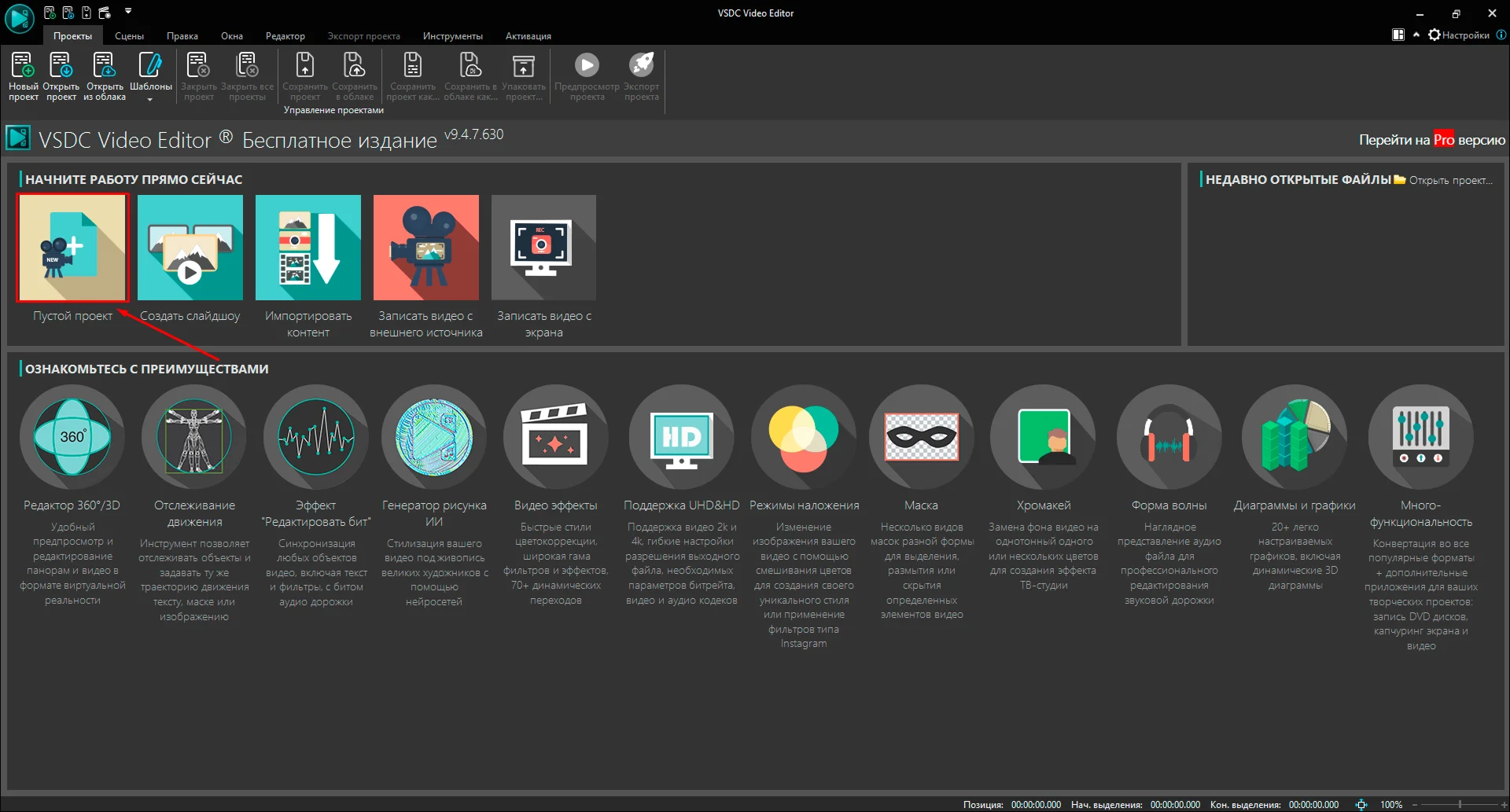
Task: Open Настройки settings
Action: (x=1459, y=35)
